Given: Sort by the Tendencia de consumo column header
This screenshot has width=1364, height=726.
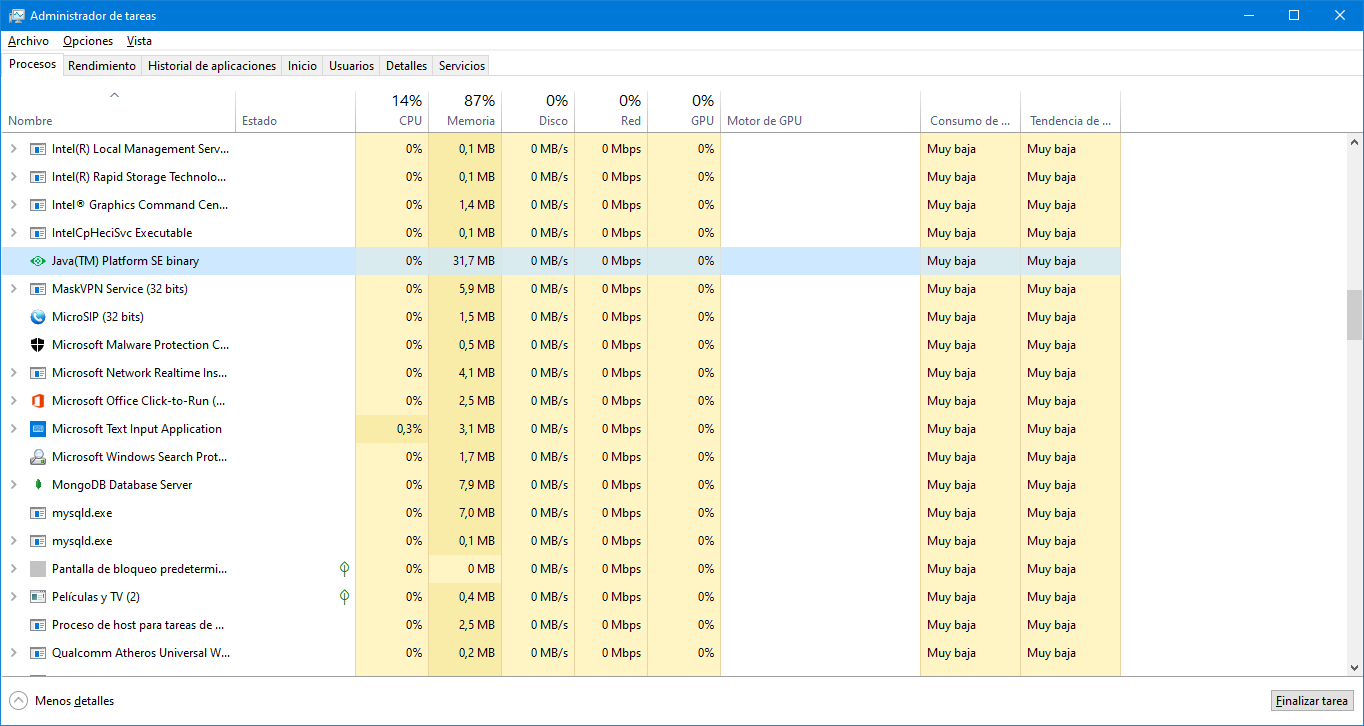Looking at the screenshot, I should 1070,111.
